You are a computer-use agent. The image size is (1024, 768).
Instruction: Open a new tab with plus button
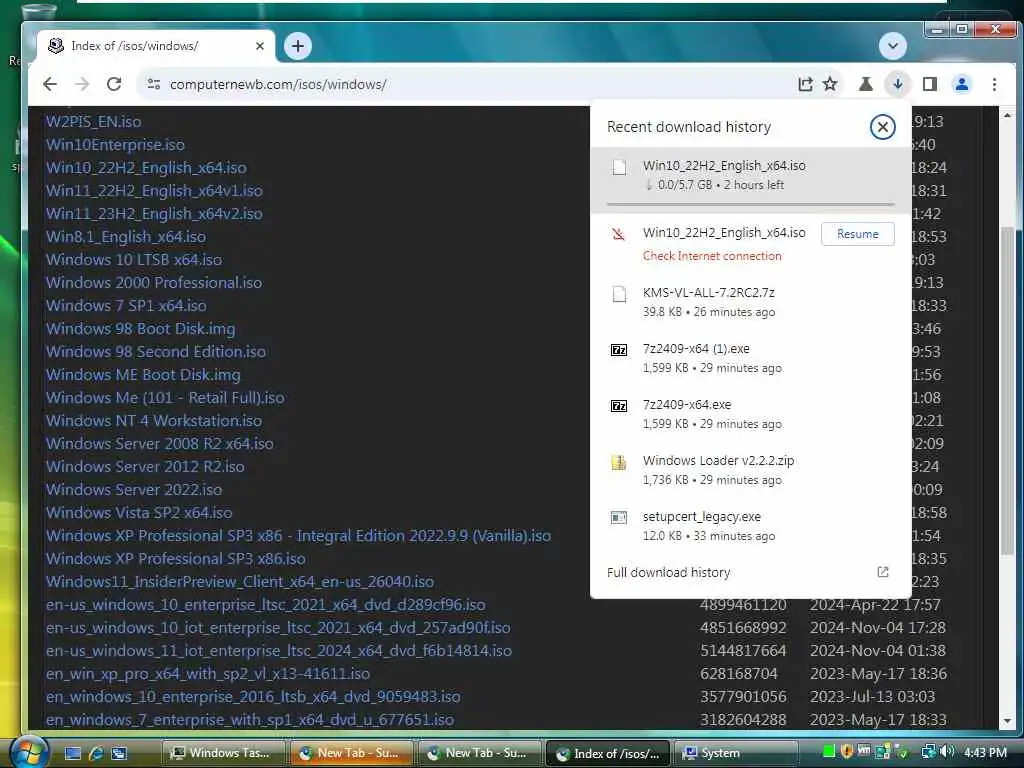coord(298,46)
